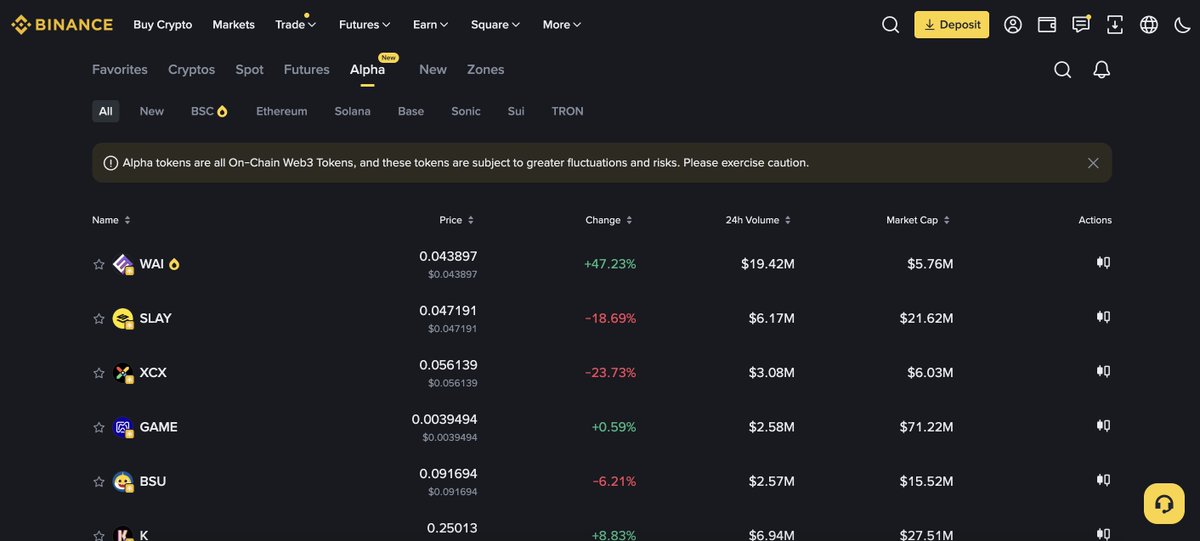The image size is (1200, 541).
Task: Filter tokens by Sonic chain
Action: pos(466,111)
